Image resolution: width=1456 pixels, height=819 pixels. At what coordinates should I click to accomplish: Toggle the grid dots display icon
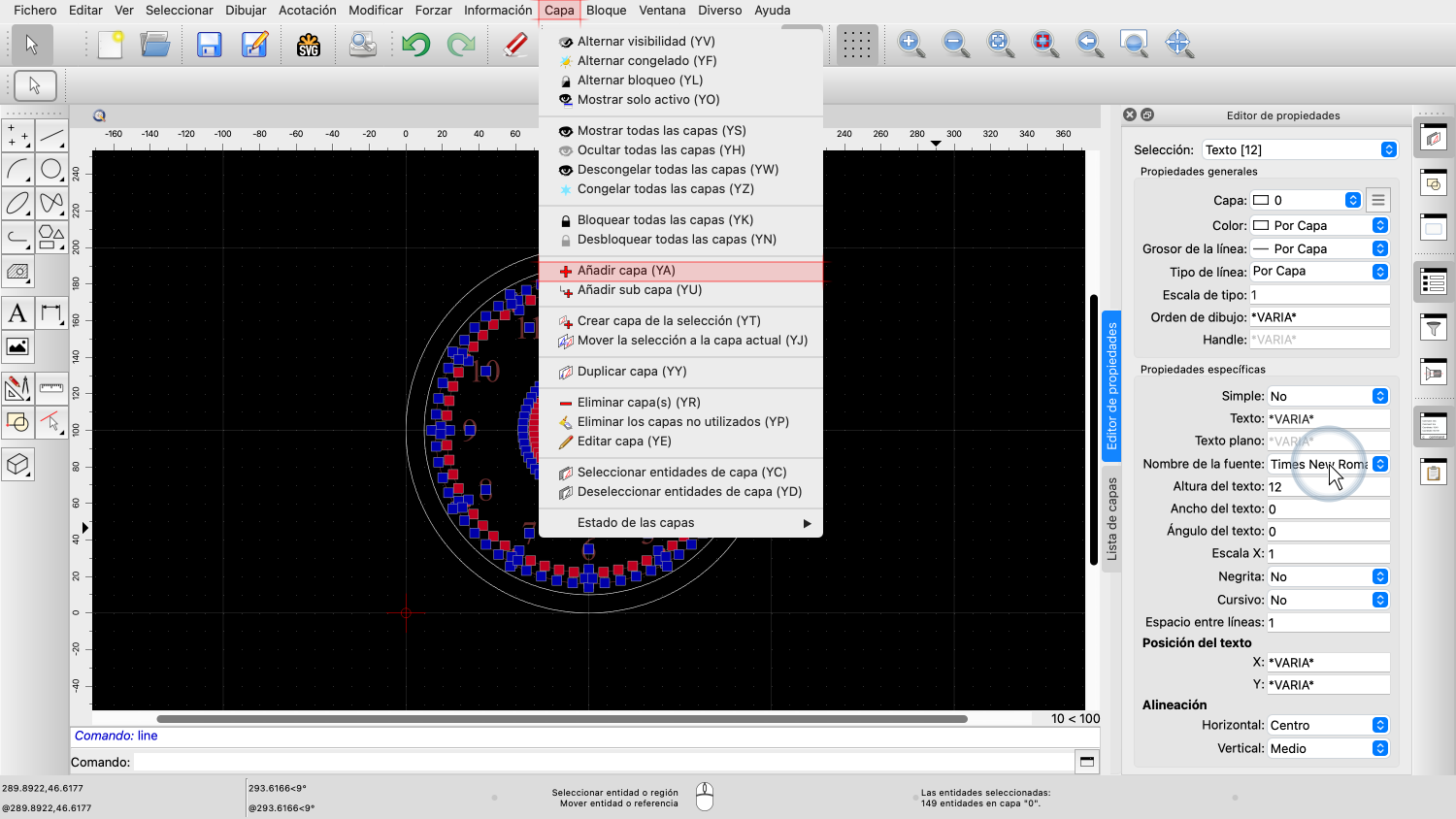[x=856, y=45]
